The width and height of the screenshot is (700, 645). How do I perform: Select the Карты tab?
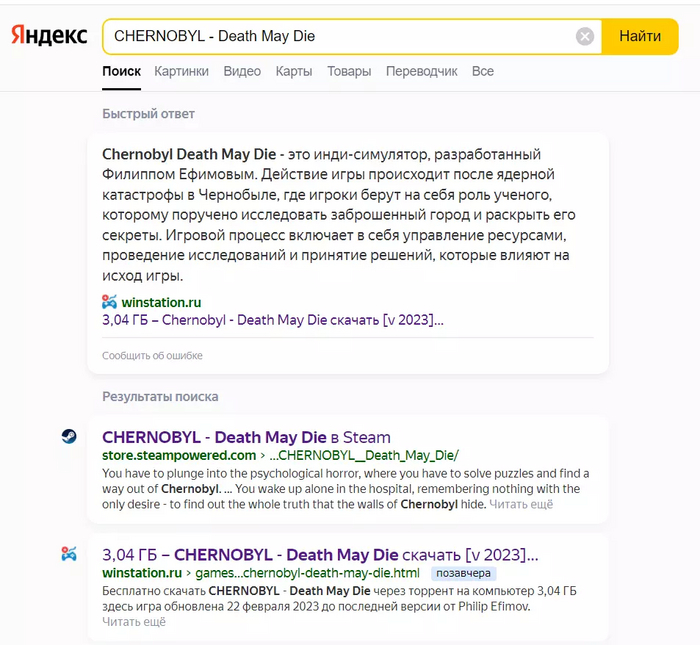[x=294, y=71]
